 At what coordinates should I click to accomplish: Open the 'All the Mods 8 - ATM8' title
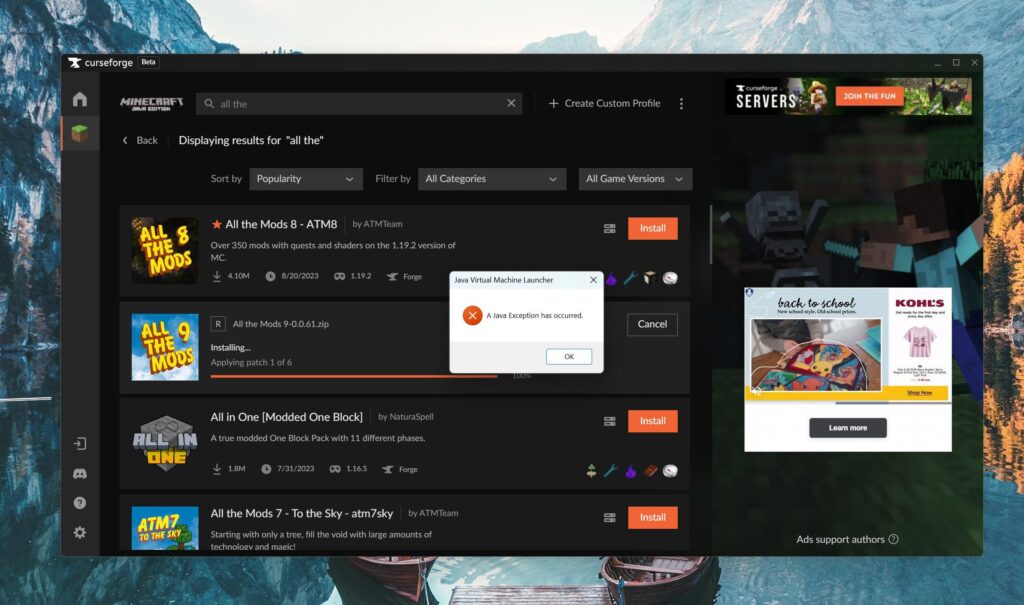click(281, 224)
